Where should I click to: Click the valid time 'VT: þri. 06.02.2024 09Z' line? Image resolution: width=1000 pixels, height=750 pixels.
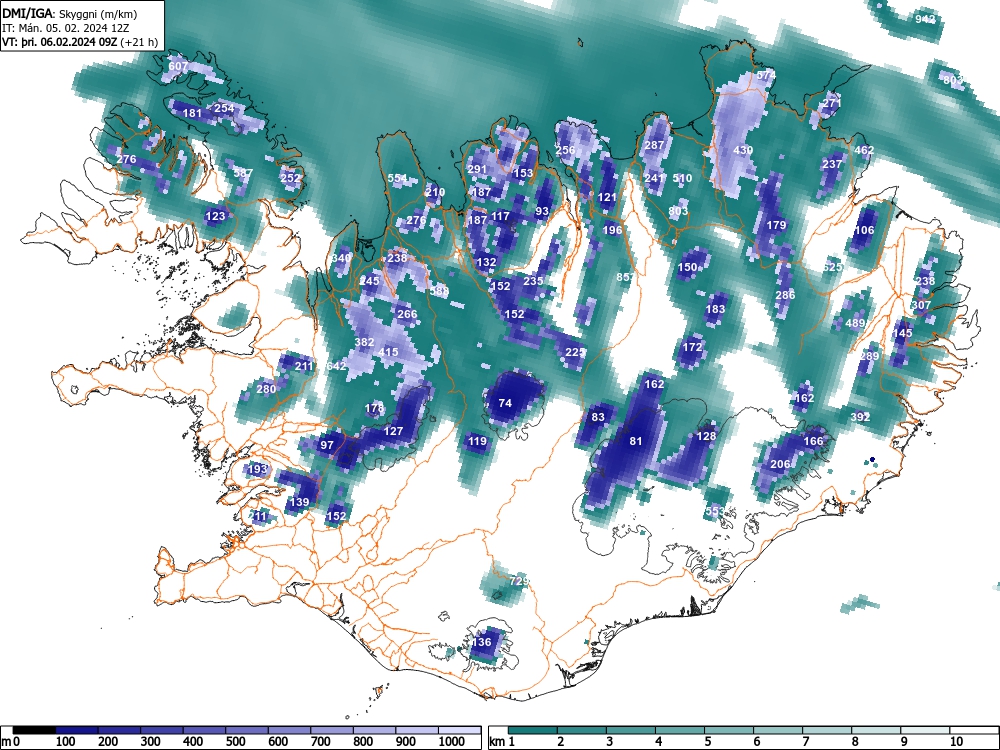[80, 43]
